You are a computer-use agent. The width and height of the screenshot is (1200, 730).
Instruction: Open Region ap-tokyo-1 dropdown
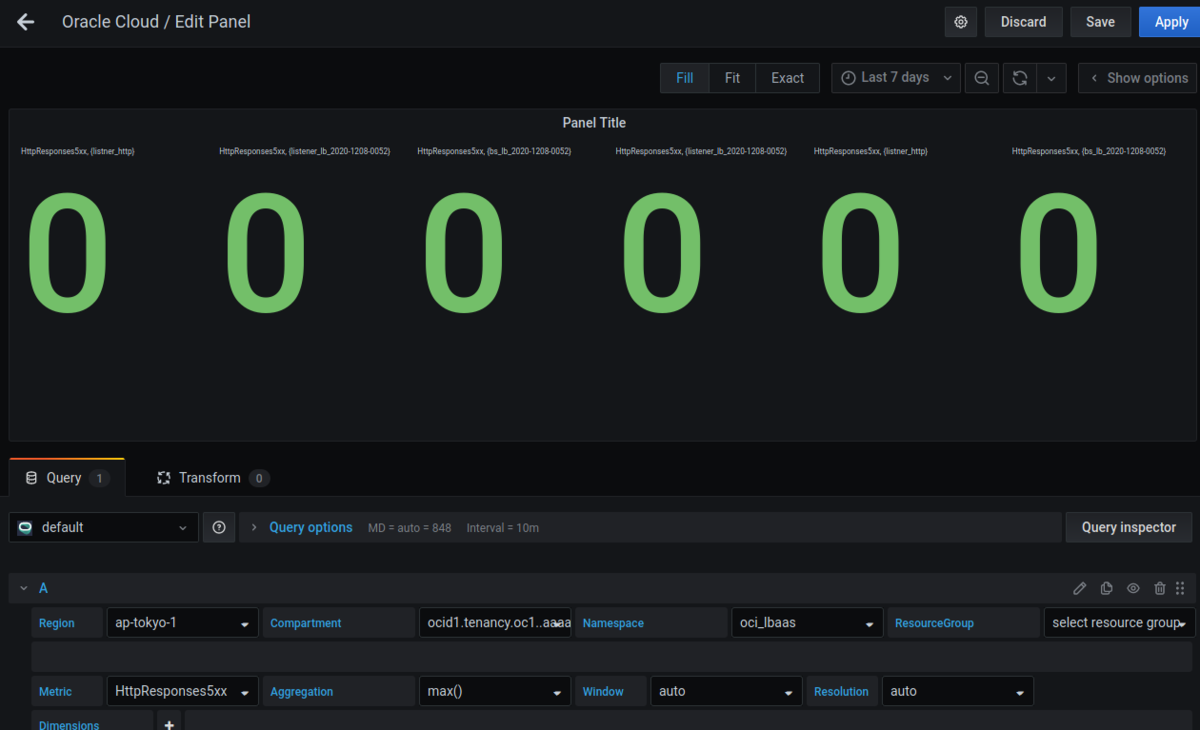click(x=182, y=622)
